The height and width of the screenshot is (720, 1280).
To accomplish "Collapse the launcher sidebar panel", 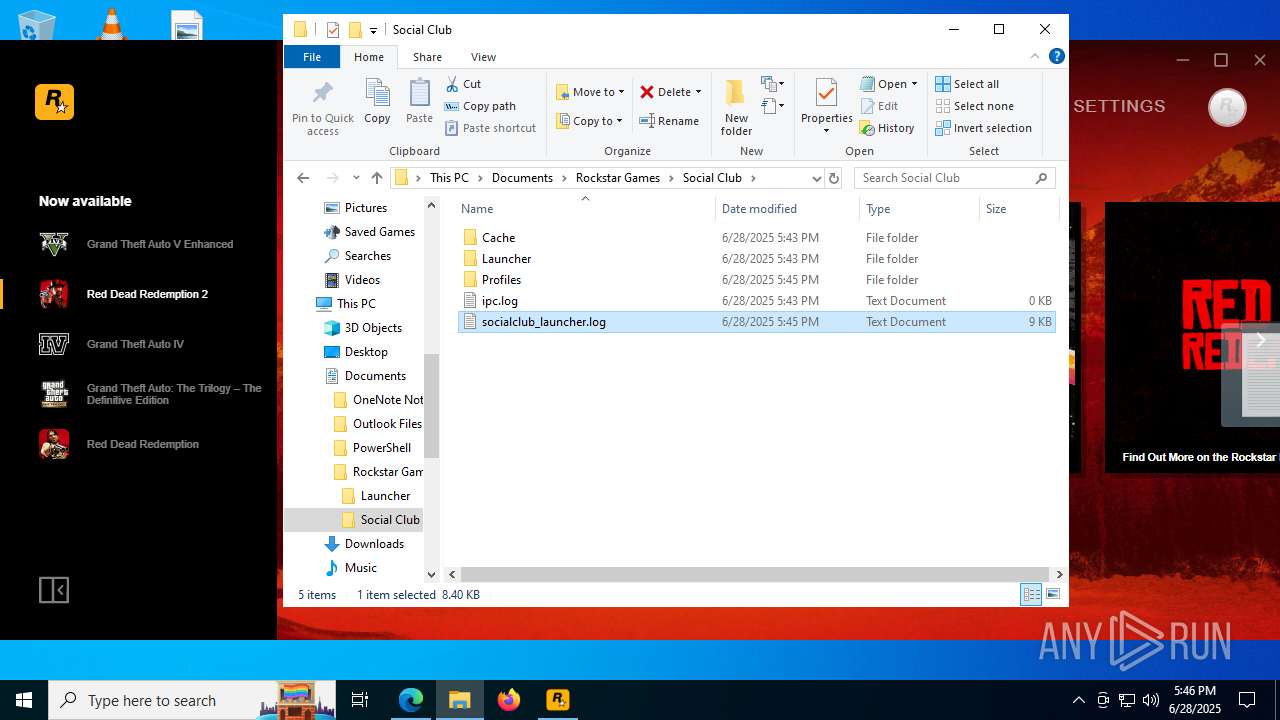I will 54,590.
